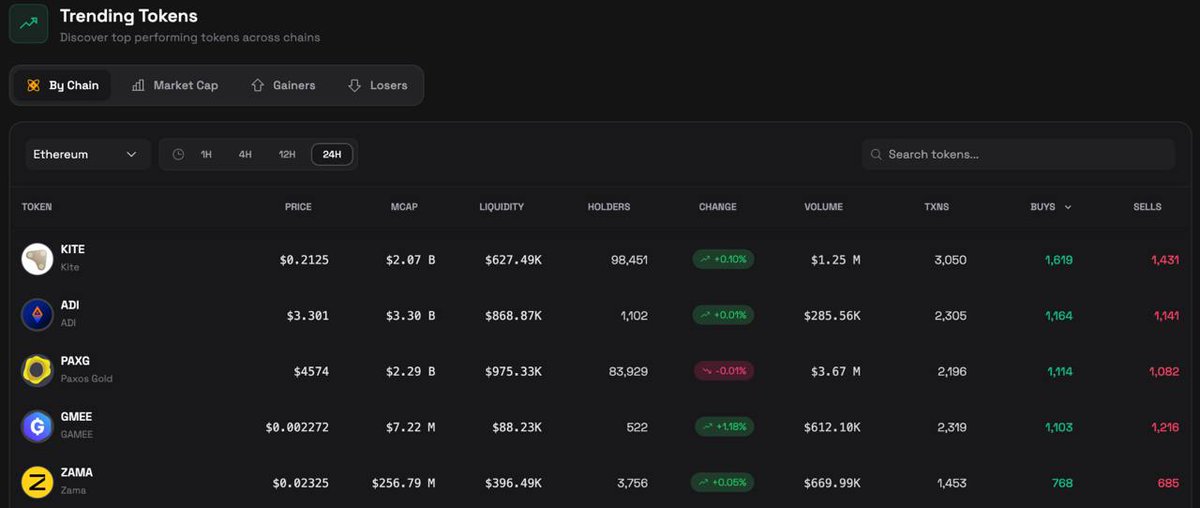Click the $627.49K liquidity value
Screen dimensions: 1200x508
click(514, 260)
